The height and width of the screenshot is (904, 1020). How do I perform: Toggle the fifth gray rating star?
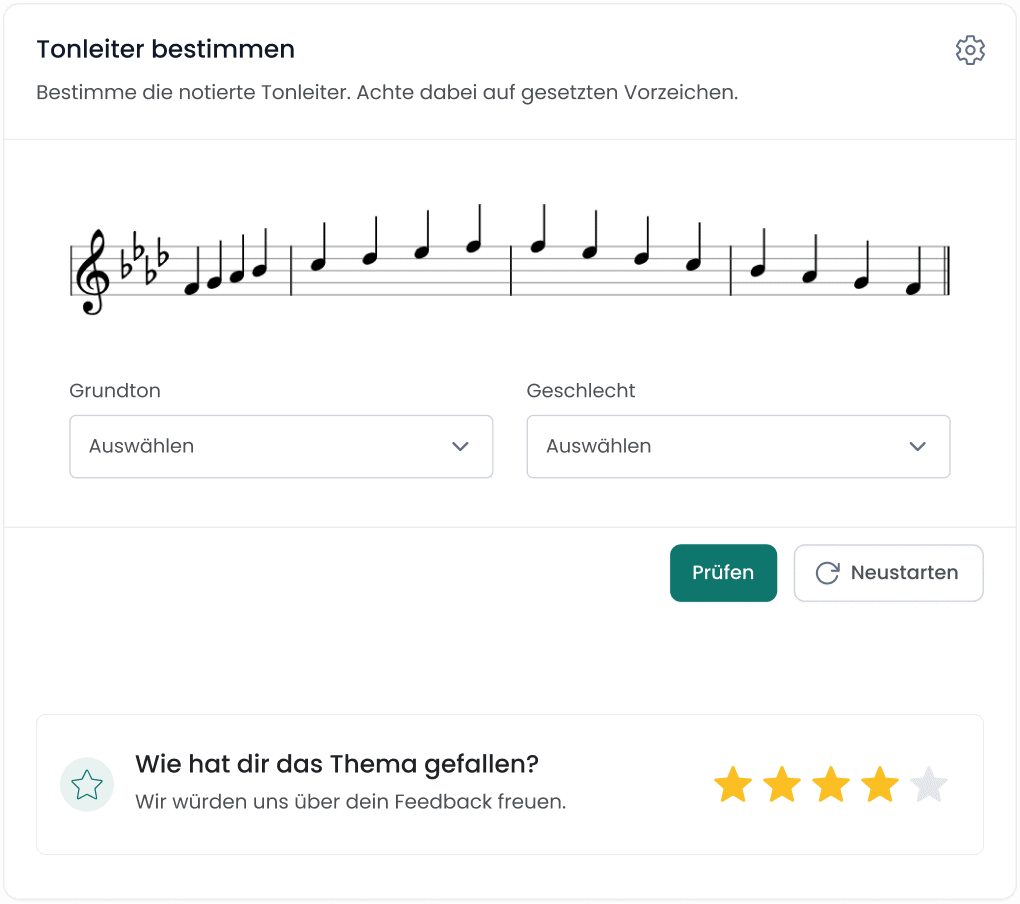tap(930, 785)
